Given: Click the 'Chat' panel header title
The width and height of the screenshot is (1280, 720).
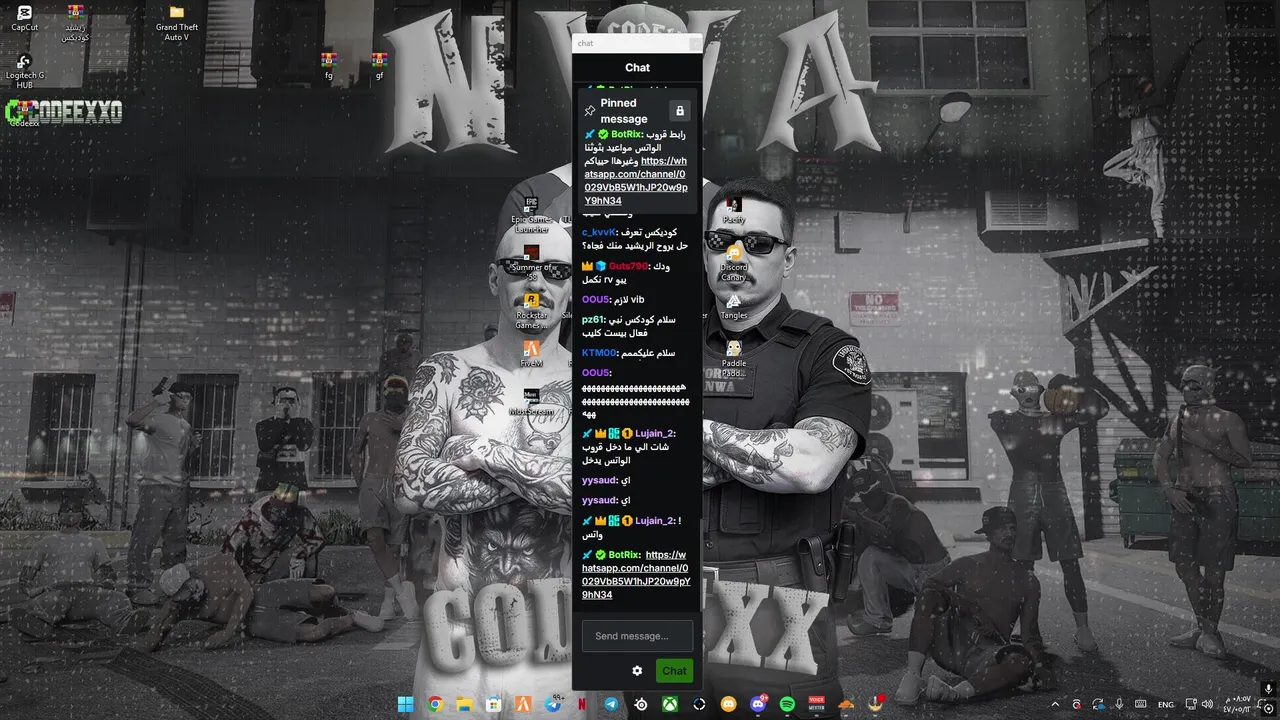Looking at the screenshot, I should (x=637, y=68).
